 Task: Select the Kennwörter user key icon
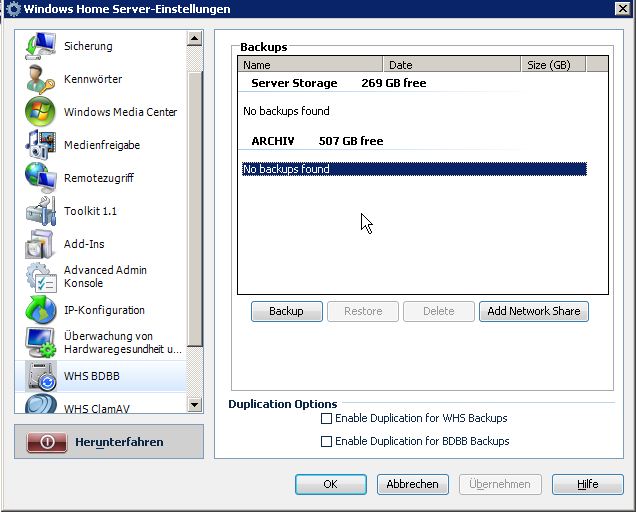click(40, 79)
